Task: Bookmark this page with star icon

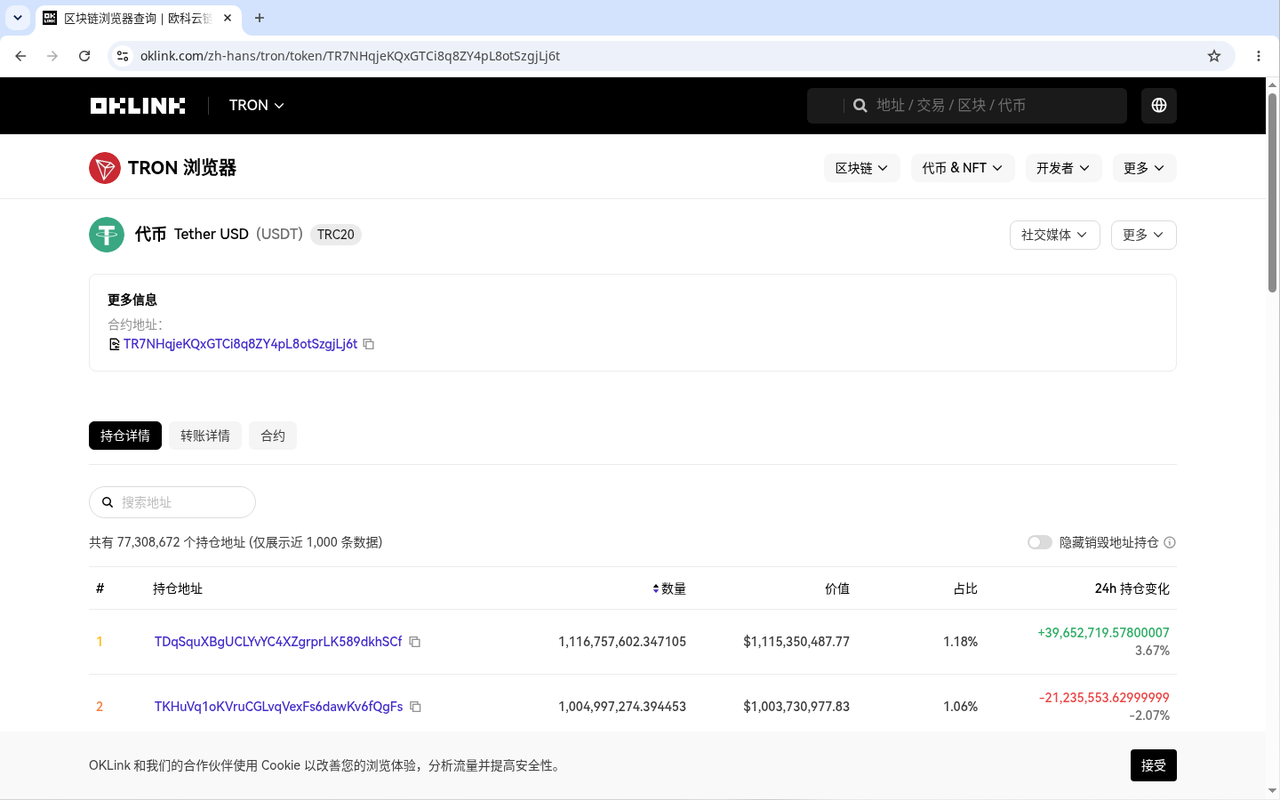Action: (1214, 56)
